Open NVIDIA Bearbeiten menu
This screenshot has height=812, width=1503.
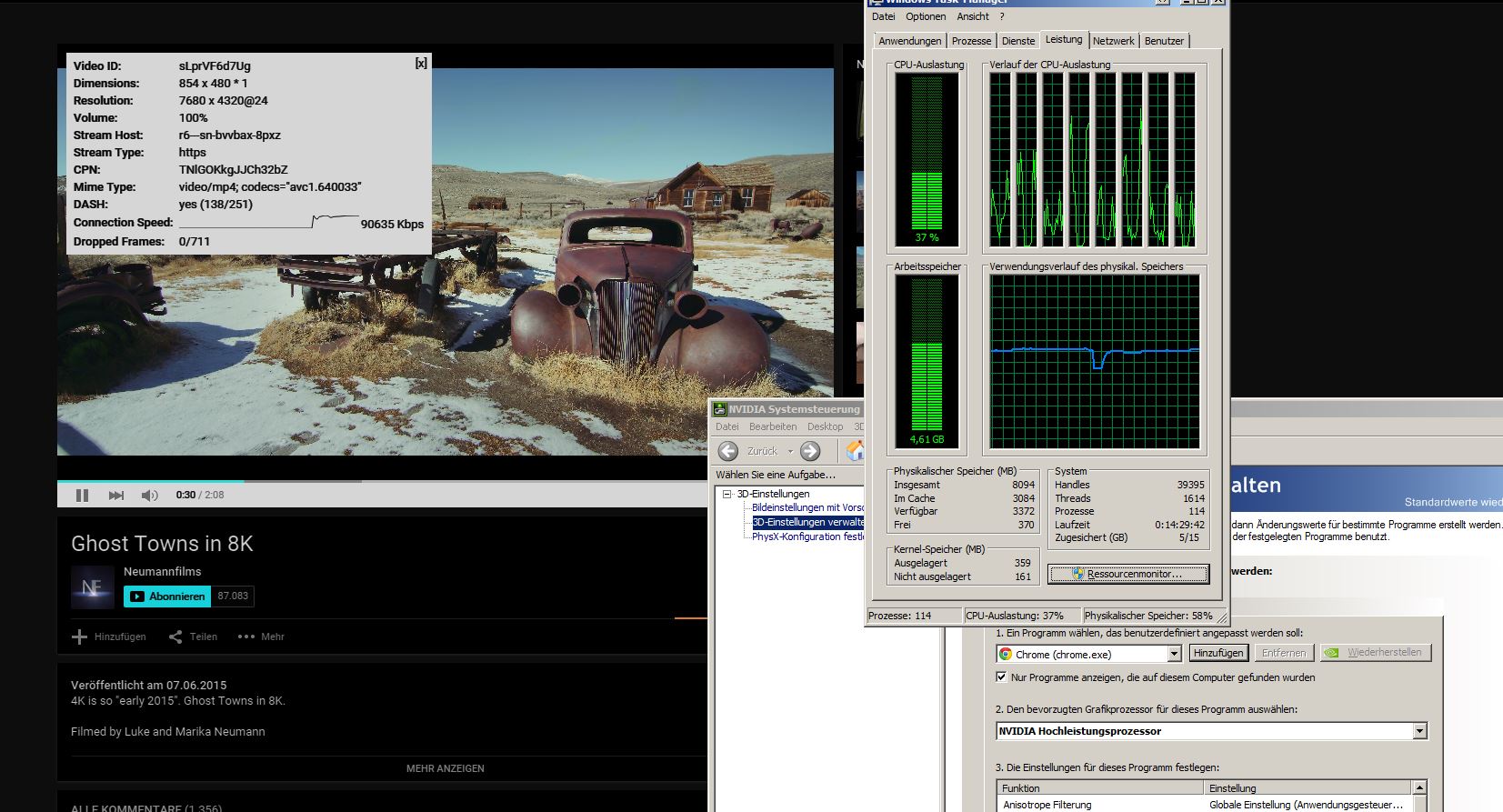click(773, 426)
